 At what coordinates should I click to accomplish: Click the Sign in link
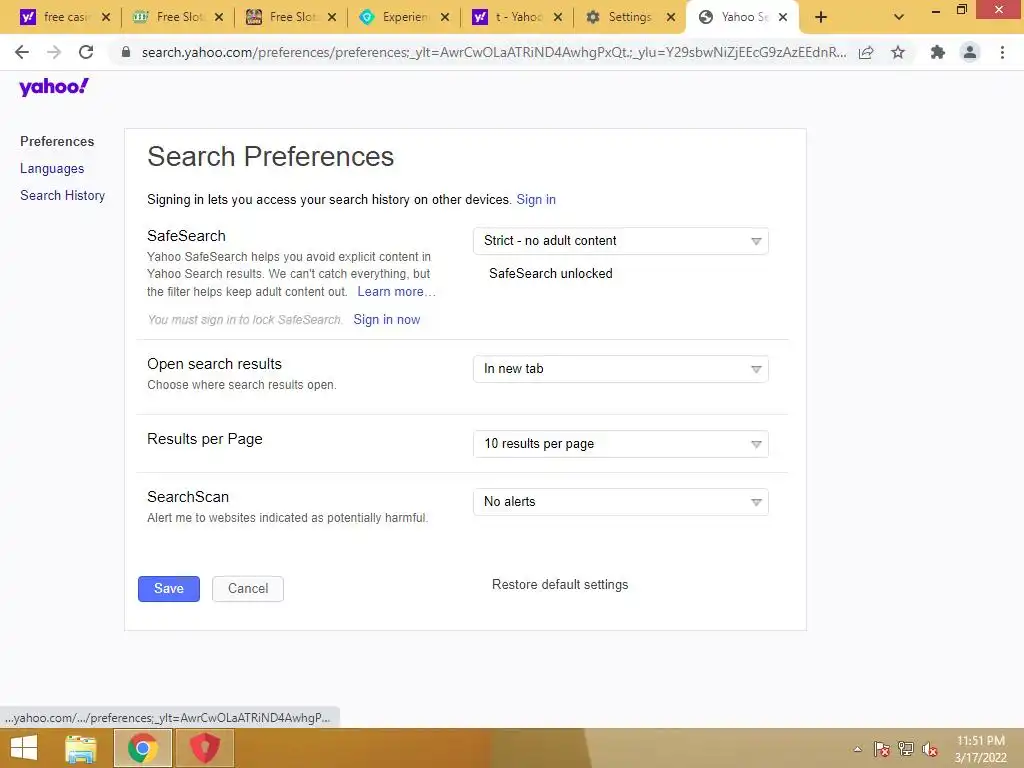point(536,199)
